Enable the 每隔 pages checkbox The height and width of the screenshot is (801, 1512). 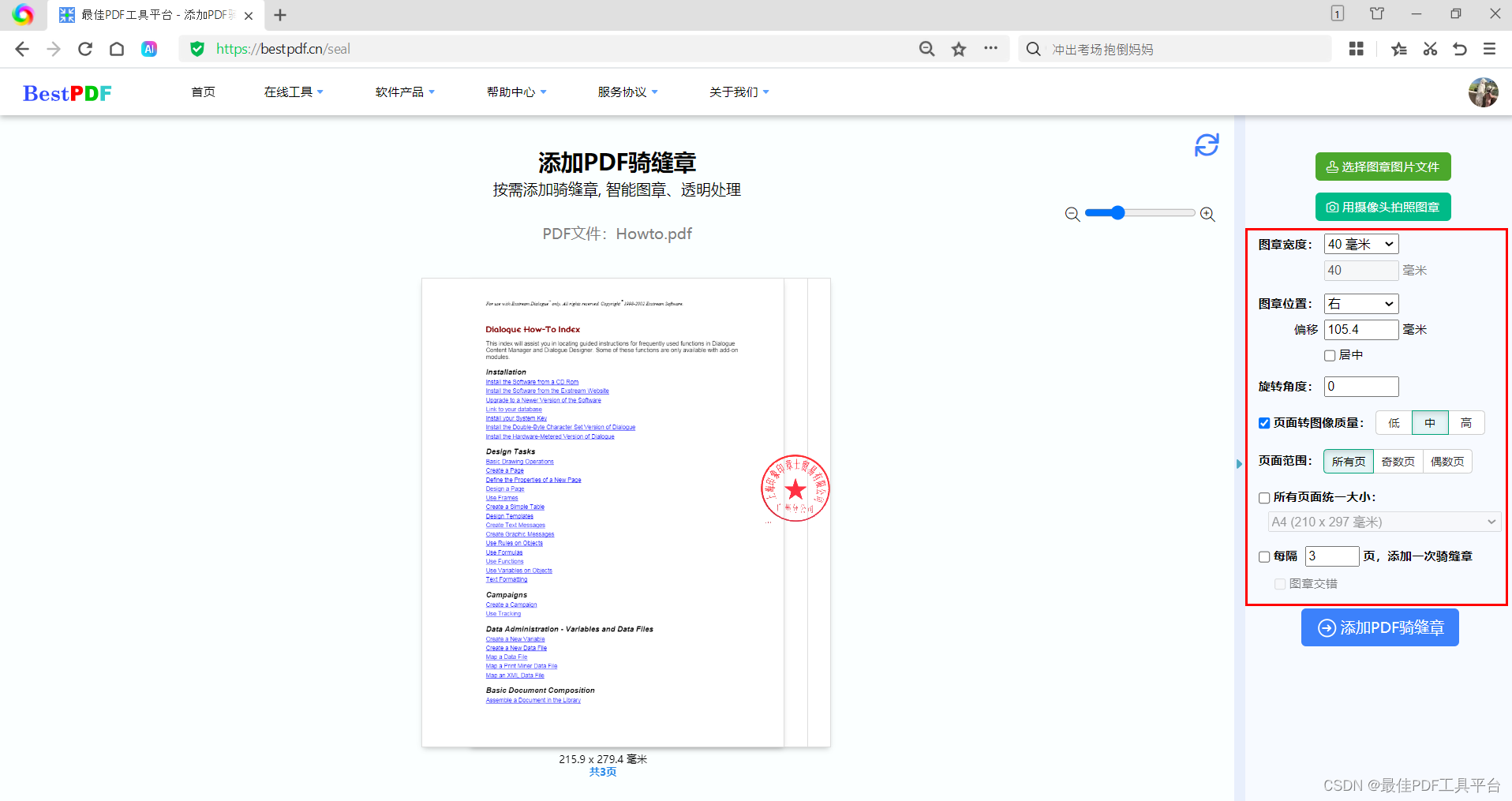[1264, 557]
